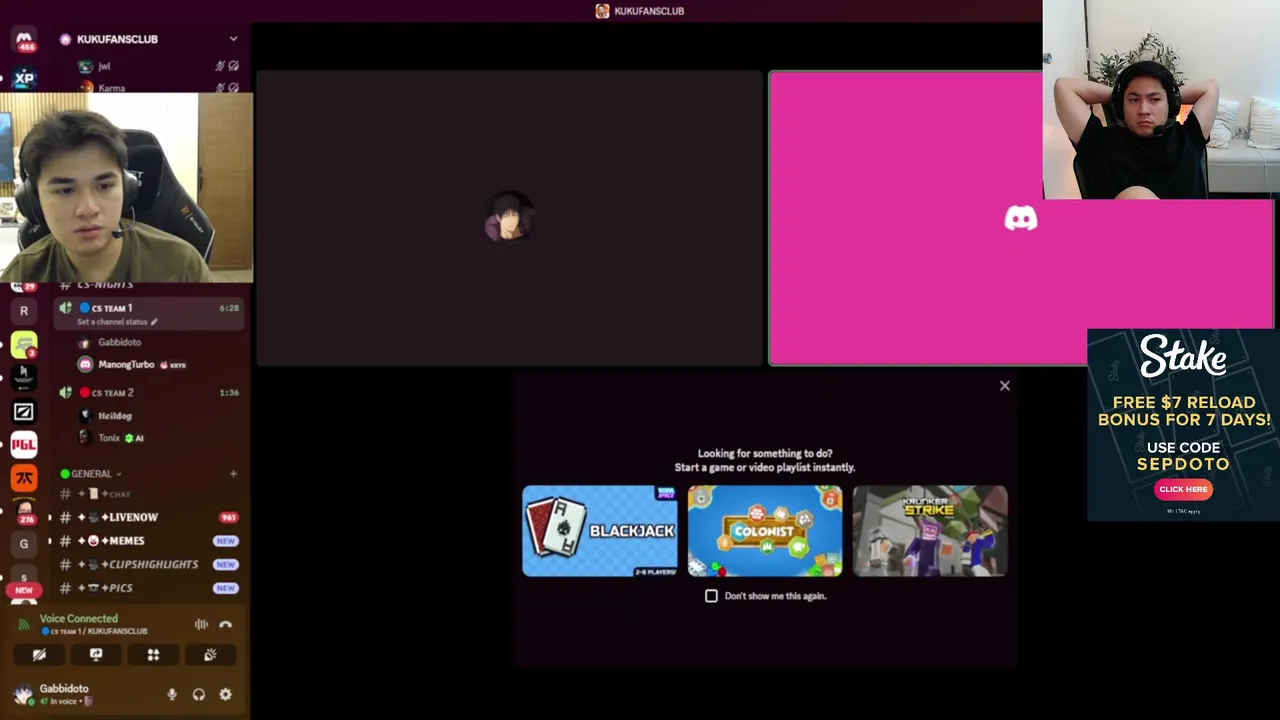Image resolution: width=1280 pixels, height=720 pixels.
Task: Join CS TEAM 2 voice channel
Action: point(150,393)
